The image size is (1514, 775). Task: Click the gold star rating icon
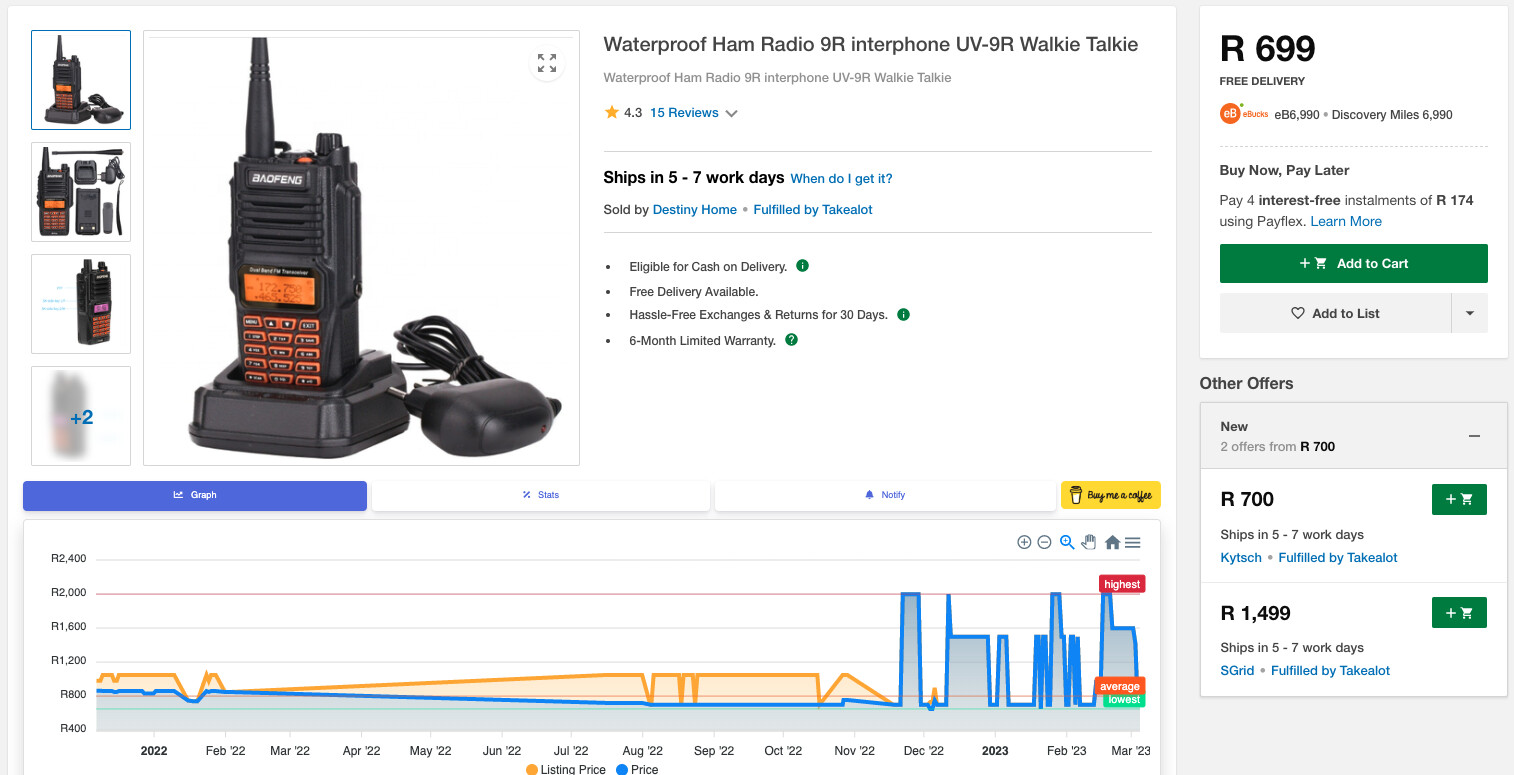tap(611, 112)
